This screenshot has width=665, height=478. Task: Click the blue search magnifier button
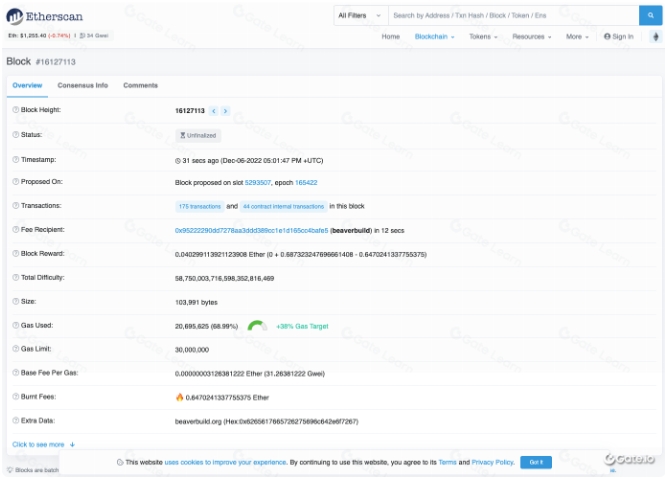(650, 16)
